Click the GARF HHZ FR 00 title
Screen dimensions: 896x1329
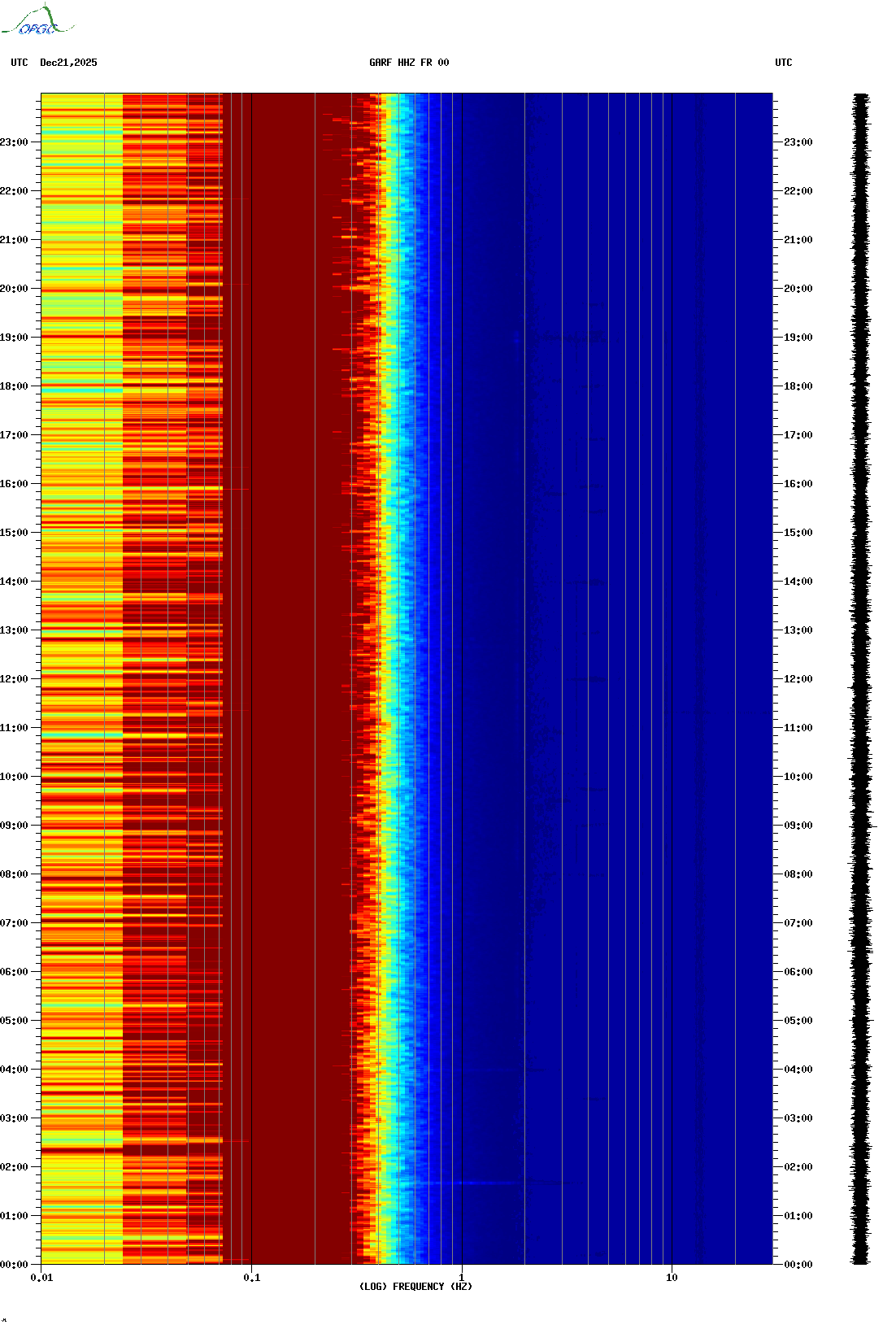tap(408, 63)
